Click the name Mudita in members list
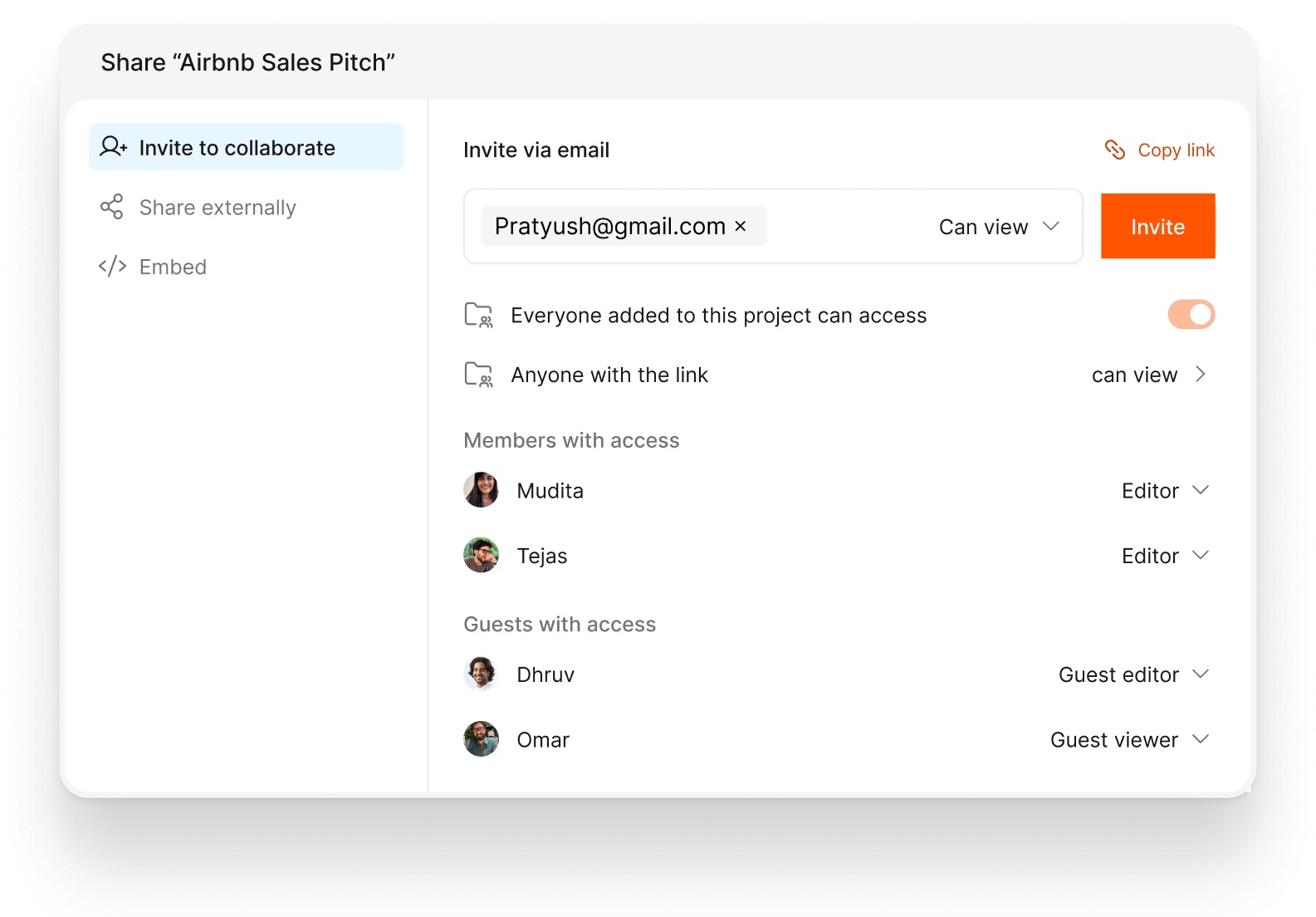Image resolution: width=1316 pixels, height=917 pixels. pos(550,491)
